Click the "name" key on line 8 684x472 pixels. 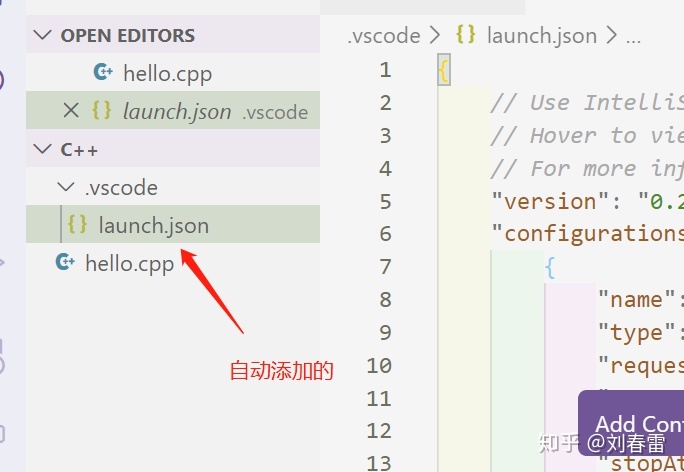pos(636,300)
